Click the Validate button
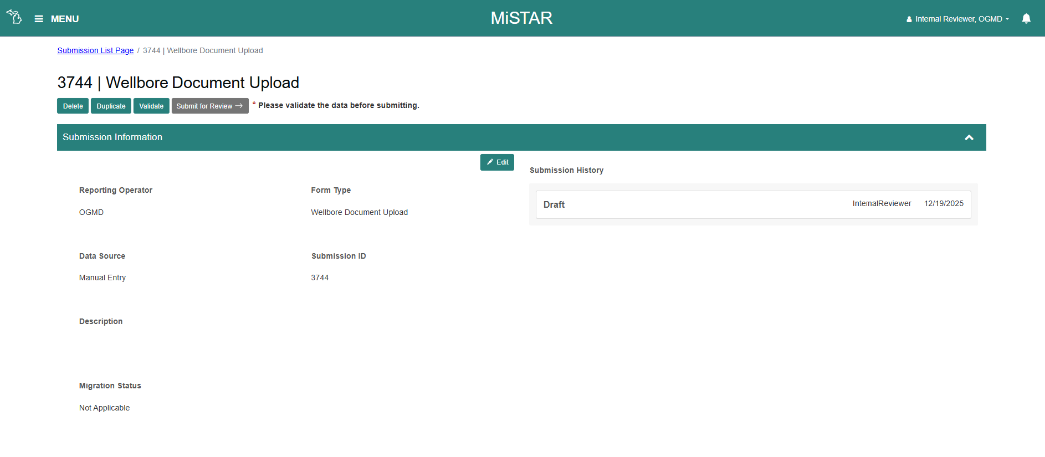This screenshot has height=457, width=1045. tap(151, 106)
